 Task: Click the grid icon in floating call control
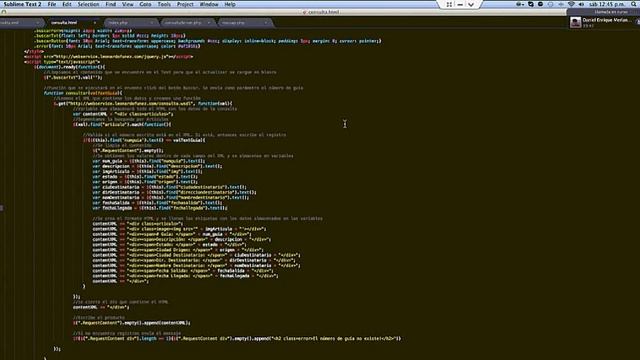(x=449, y=4)
